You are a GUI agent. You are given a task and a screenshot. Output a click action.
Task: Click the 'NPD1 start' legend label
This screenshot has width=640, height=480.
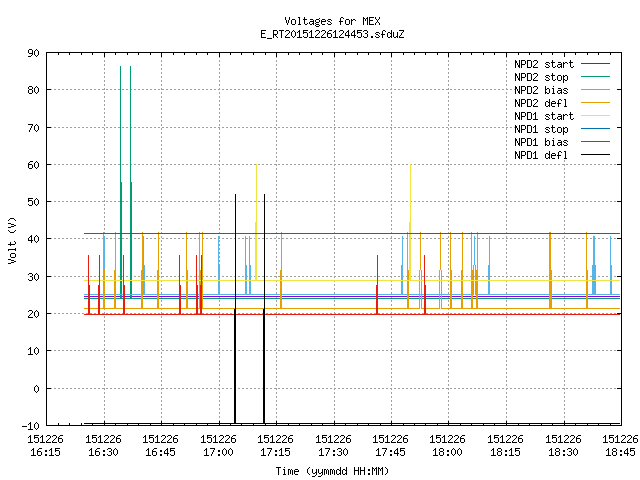coord(544,116)
